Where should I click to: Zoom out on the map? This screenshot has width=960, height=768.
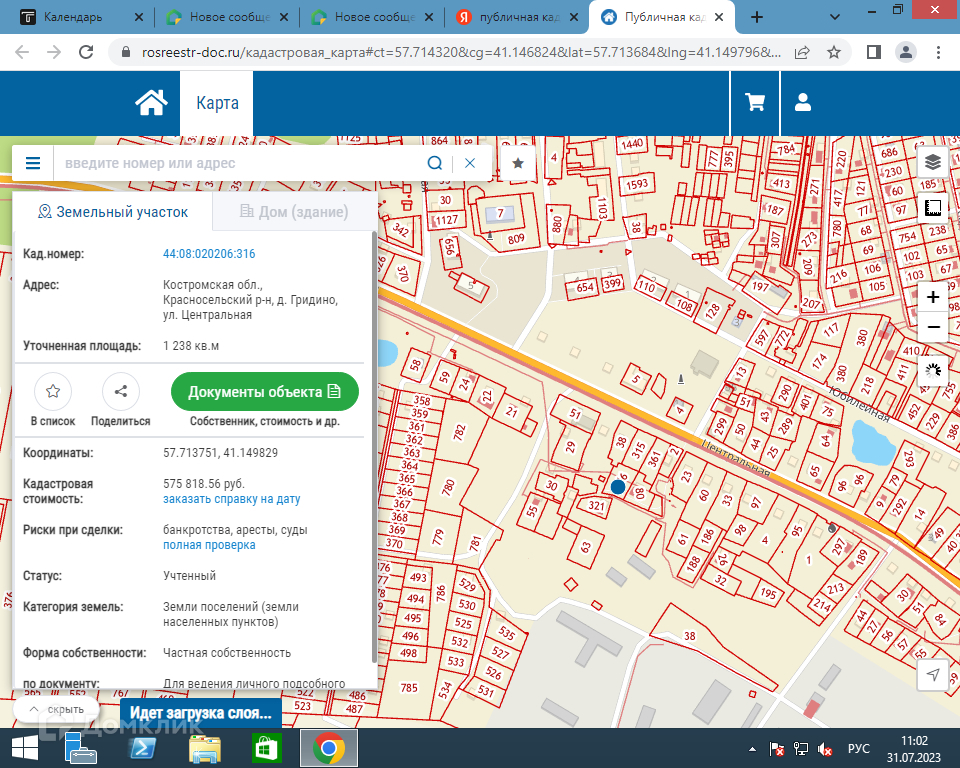932,327
